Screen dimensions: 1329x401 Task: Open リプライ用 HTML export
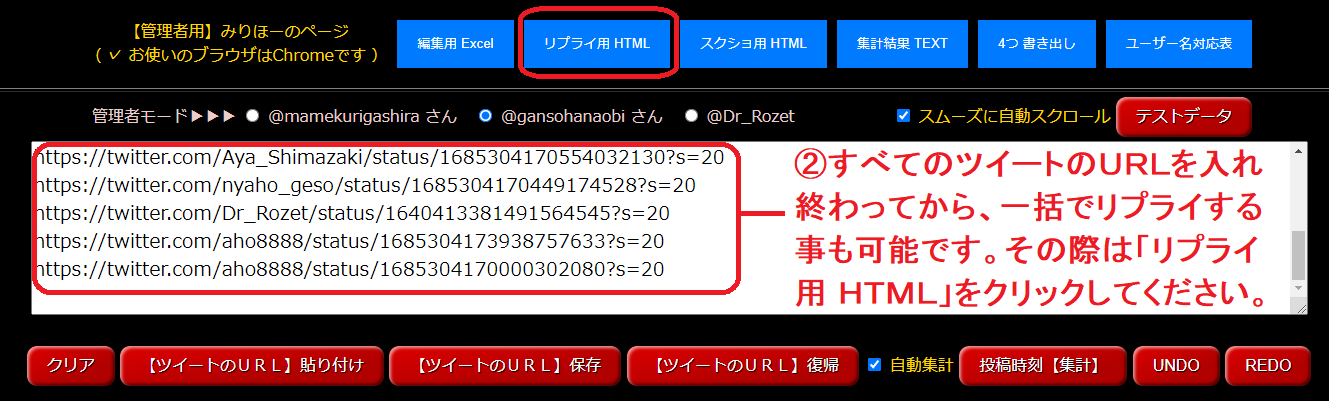pyautogui.click(x=597, y=44)
